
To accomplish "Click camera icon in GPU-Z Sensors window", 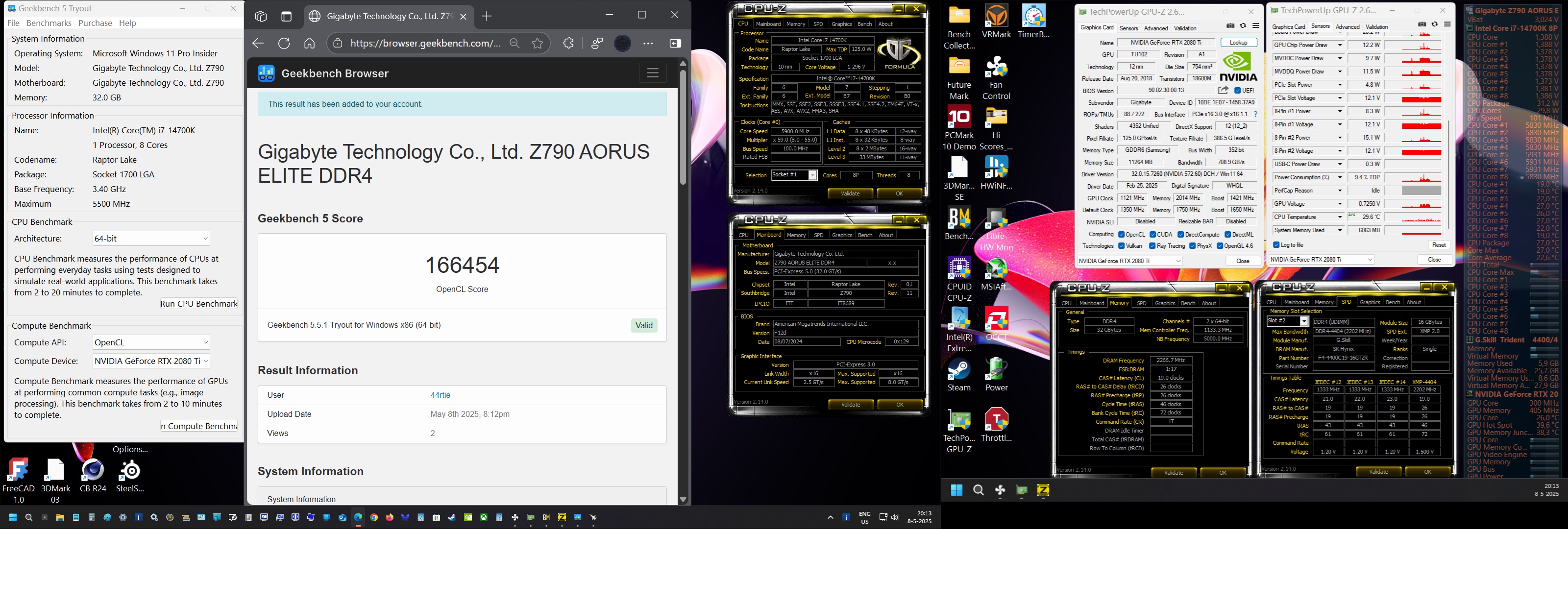I will click(1422, 25).
